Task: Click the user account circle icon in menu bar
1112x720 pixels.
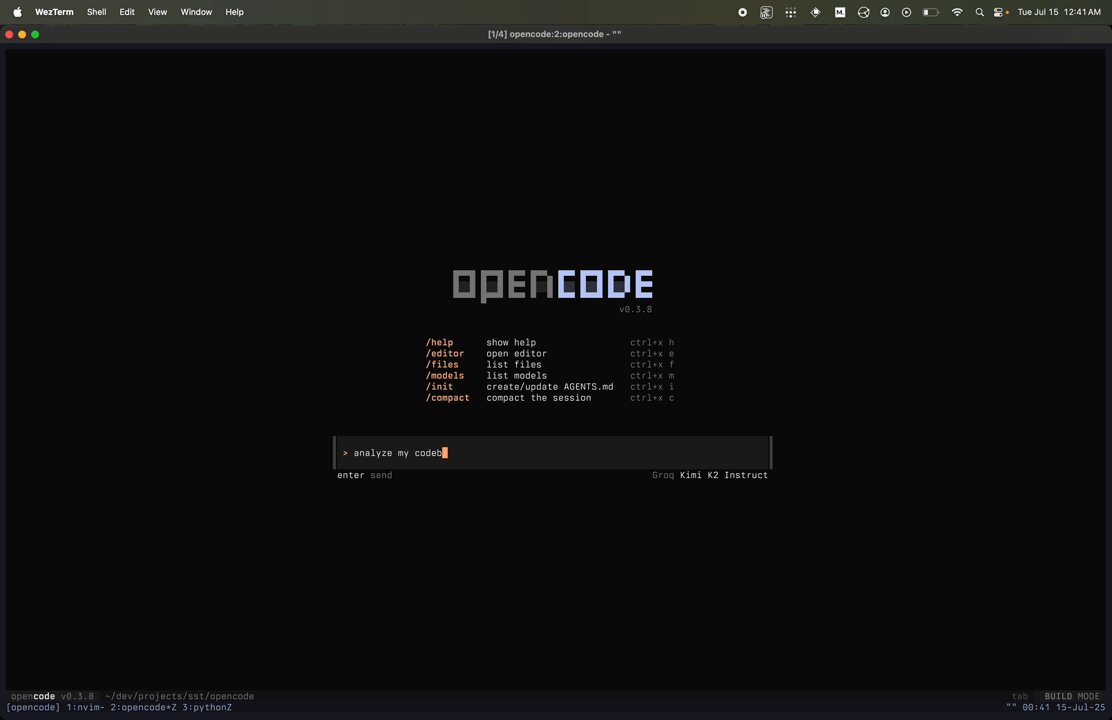Action: coord(885,12)
